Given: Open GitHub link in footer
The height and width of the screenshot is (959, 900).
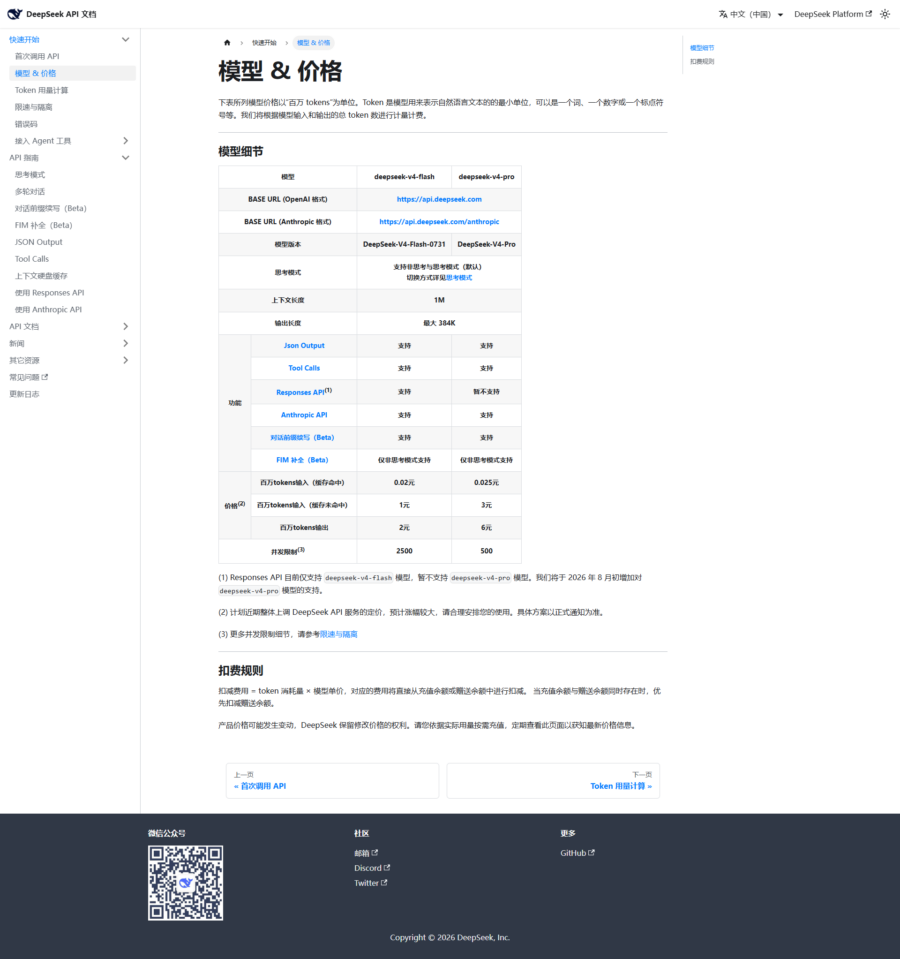Looking at the screenshot, I should coord(577,853).
